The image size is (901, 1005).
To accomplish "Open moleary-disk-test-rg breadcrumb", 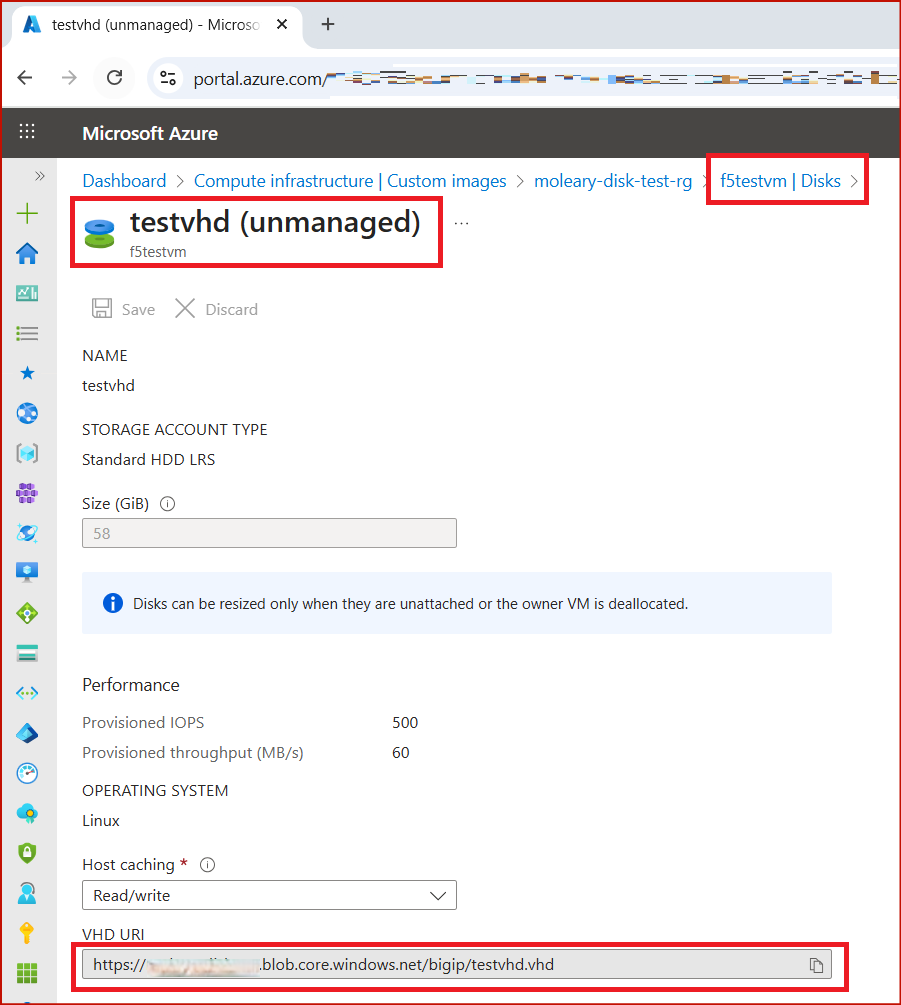I will [x=613, y=181].
